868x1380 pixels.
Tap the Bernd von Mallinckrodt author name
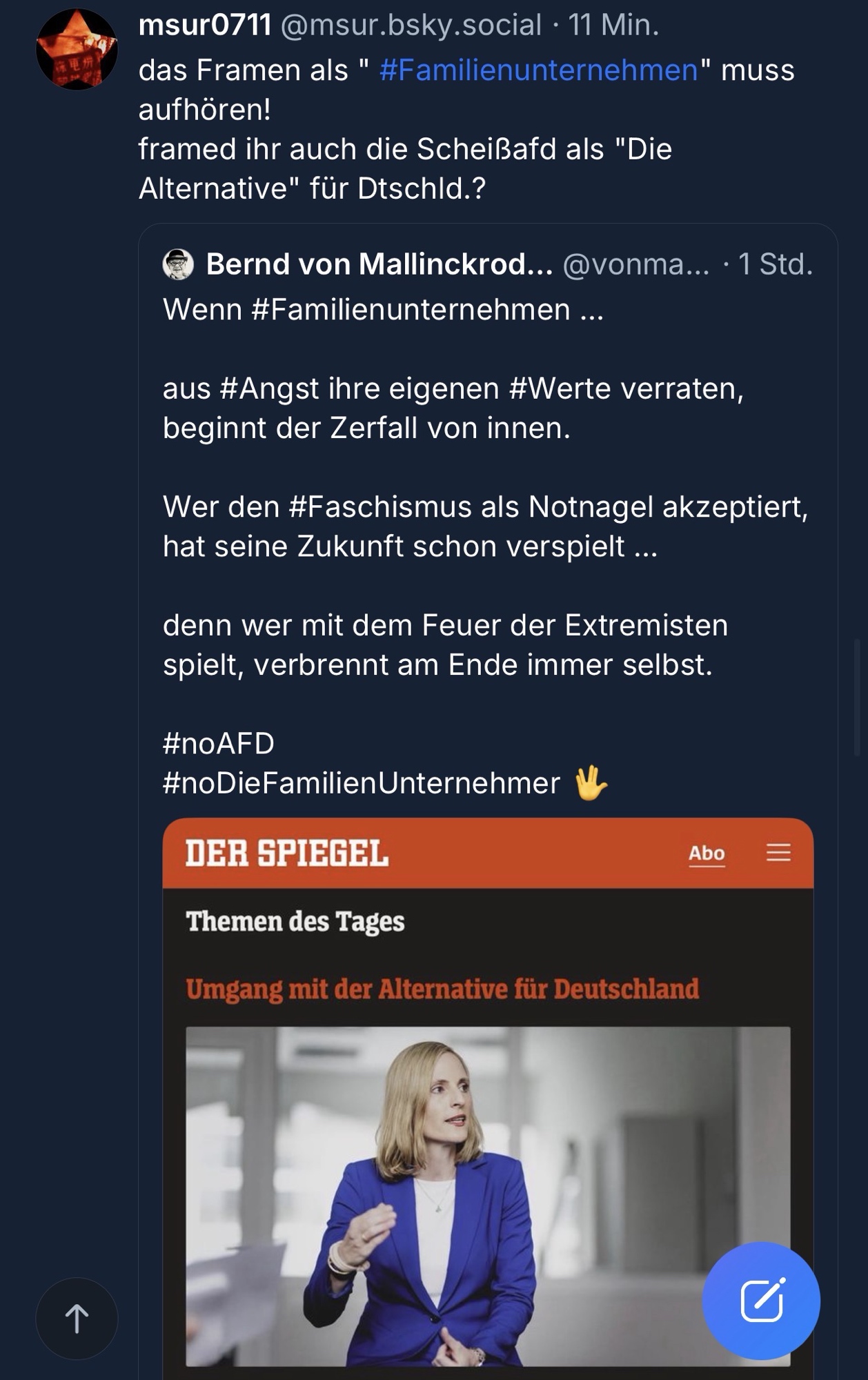[x=379, y=264]
